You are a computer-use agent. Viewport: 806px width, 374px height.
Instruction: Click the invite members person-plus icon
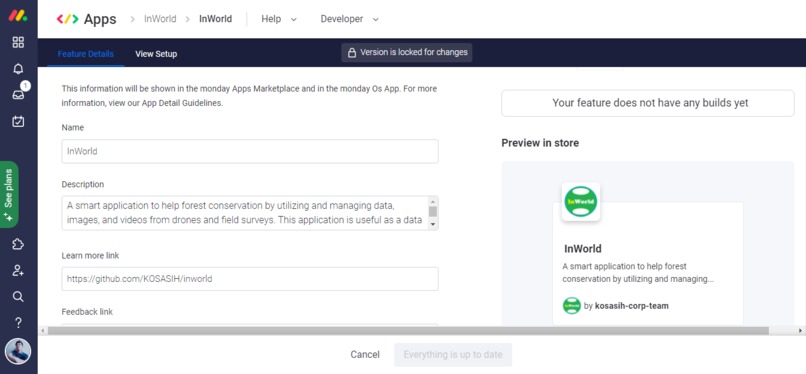point(18,270)
